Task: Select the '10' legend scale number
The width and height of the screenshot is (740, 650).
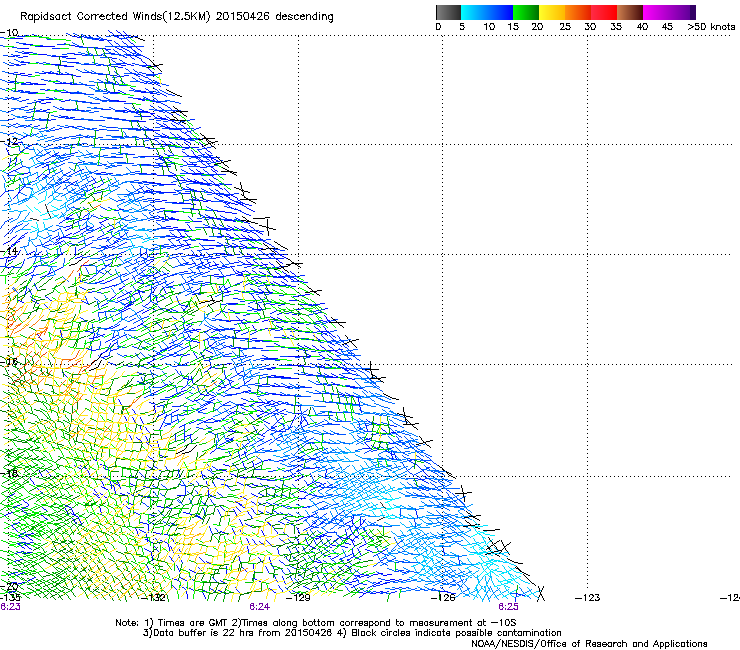Action: coord(489,27)
